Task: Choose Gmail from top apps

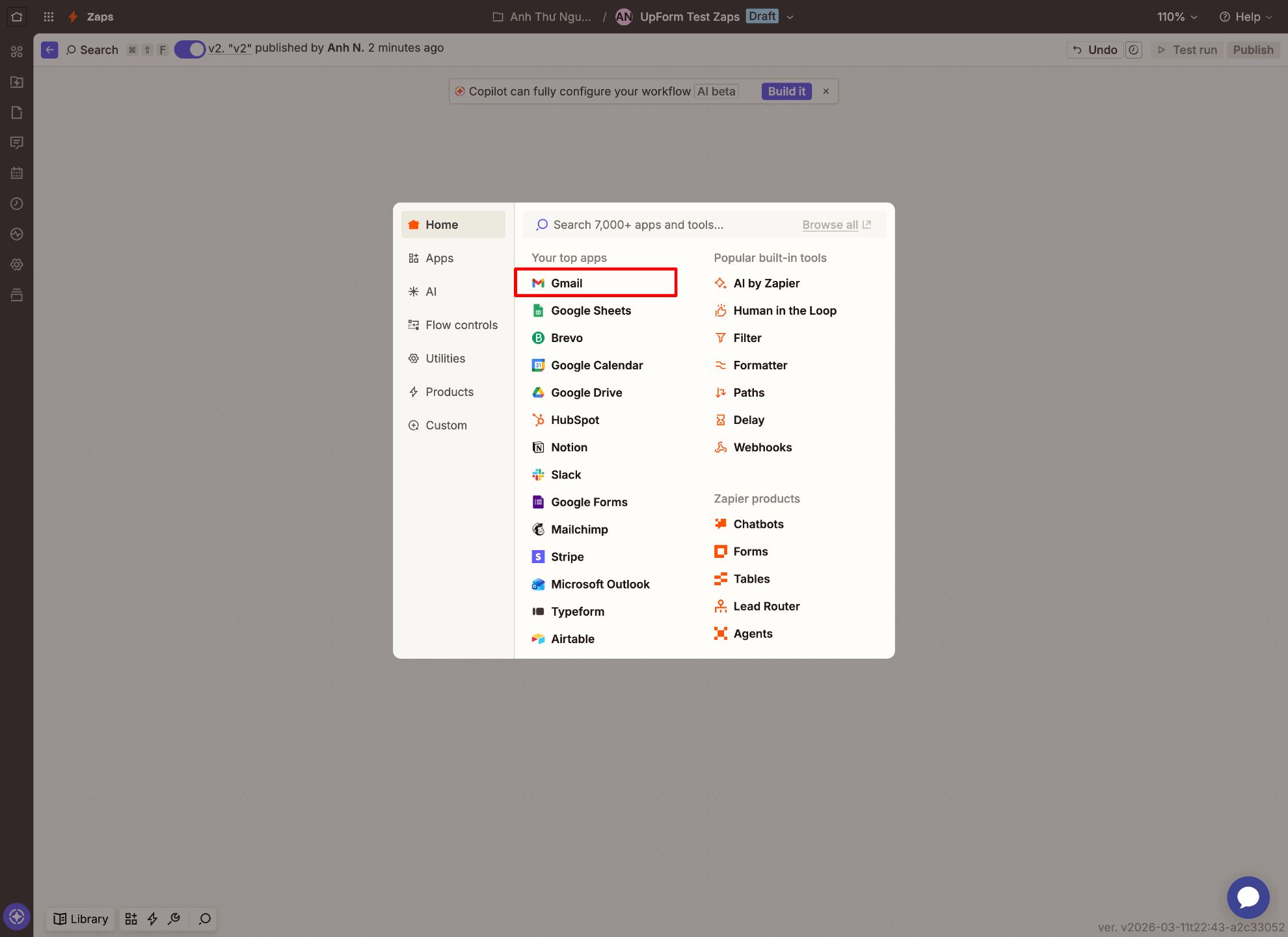Action: tap(596, 283)
